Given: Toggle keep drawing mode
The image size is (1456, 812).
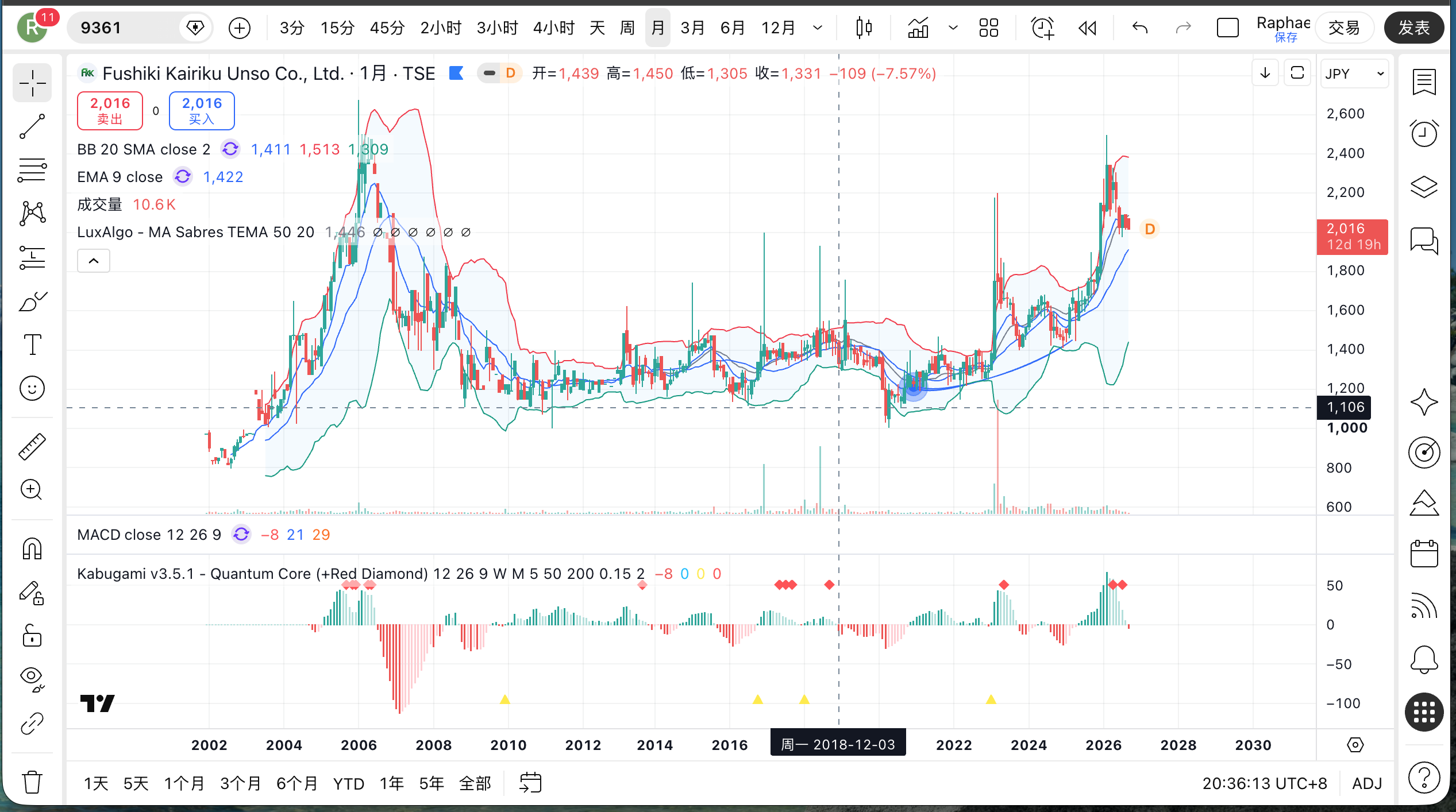Looking at the screenshot, I should tap(32, 593).
